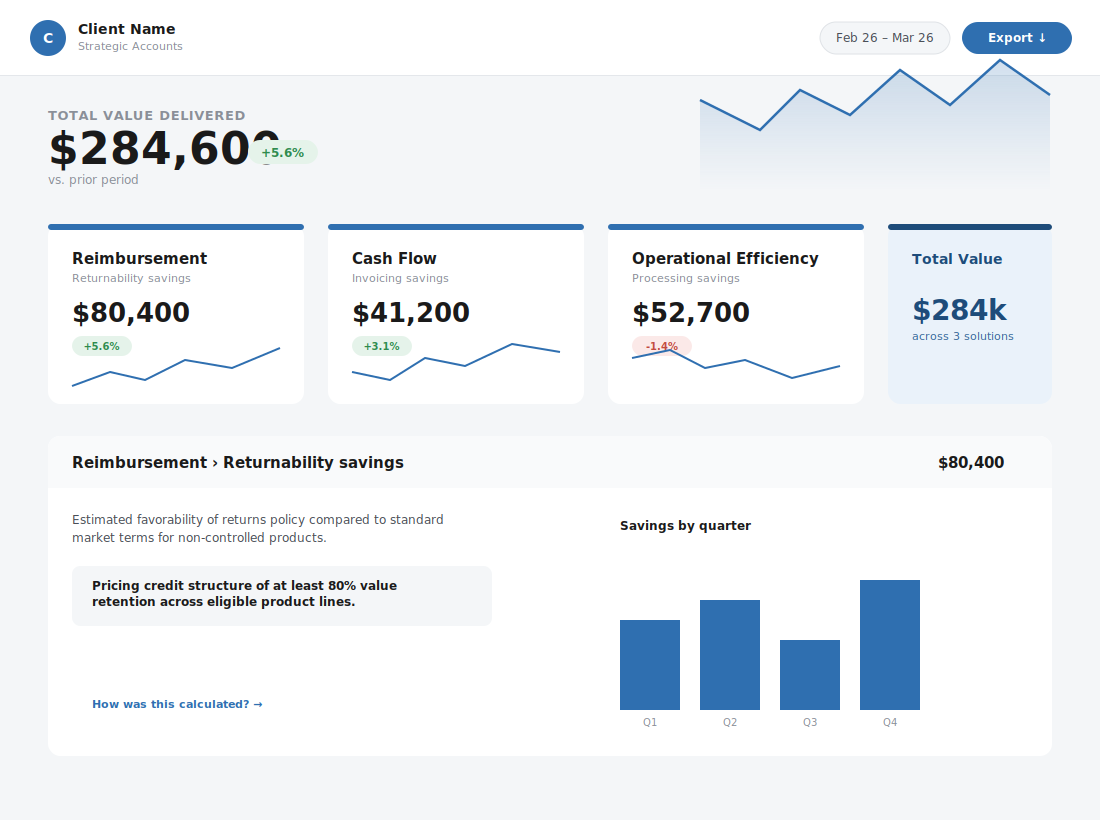Click the Savings by quarter chart title
The image size is (1100, 820).
click(x=685, y=525)
